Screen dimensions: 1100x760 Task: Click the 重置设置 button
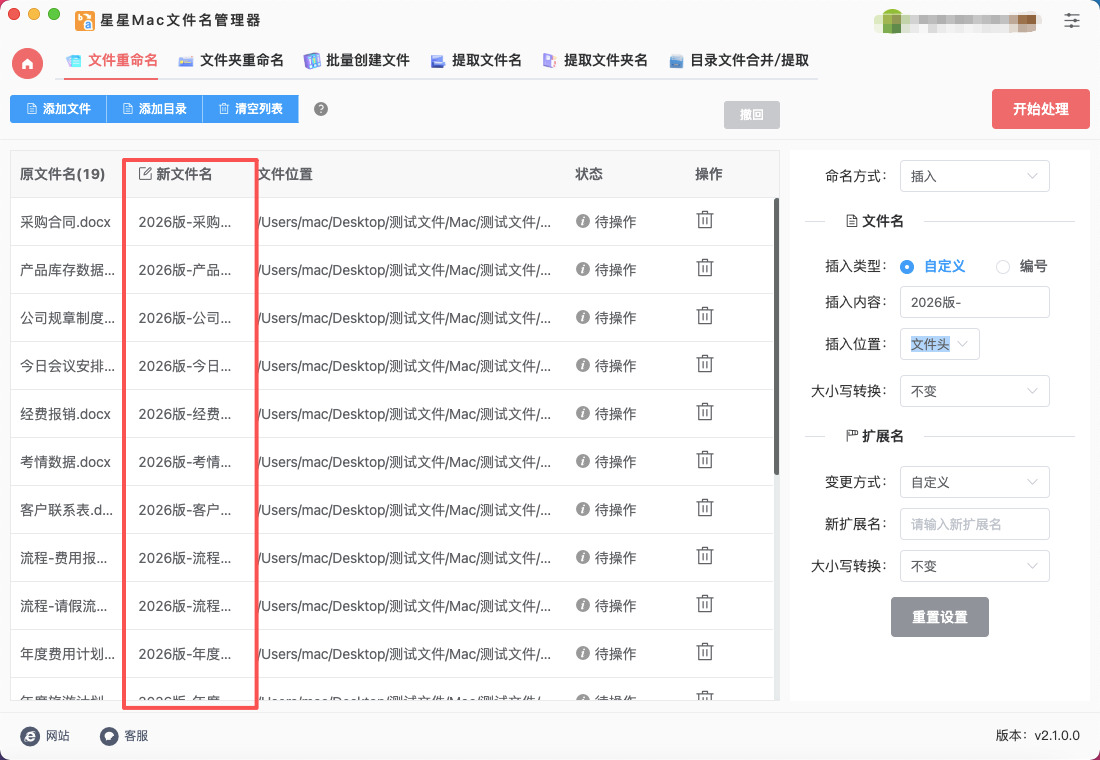(x=939, y=617)
